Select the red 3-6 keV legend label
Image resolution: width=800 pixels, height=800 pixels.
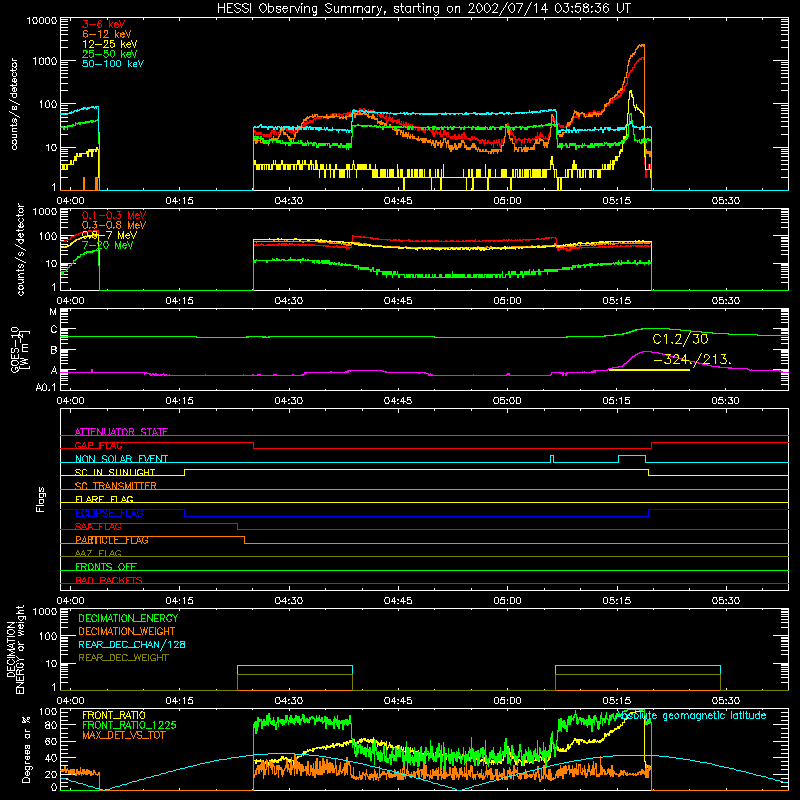(x=104, y=24)
